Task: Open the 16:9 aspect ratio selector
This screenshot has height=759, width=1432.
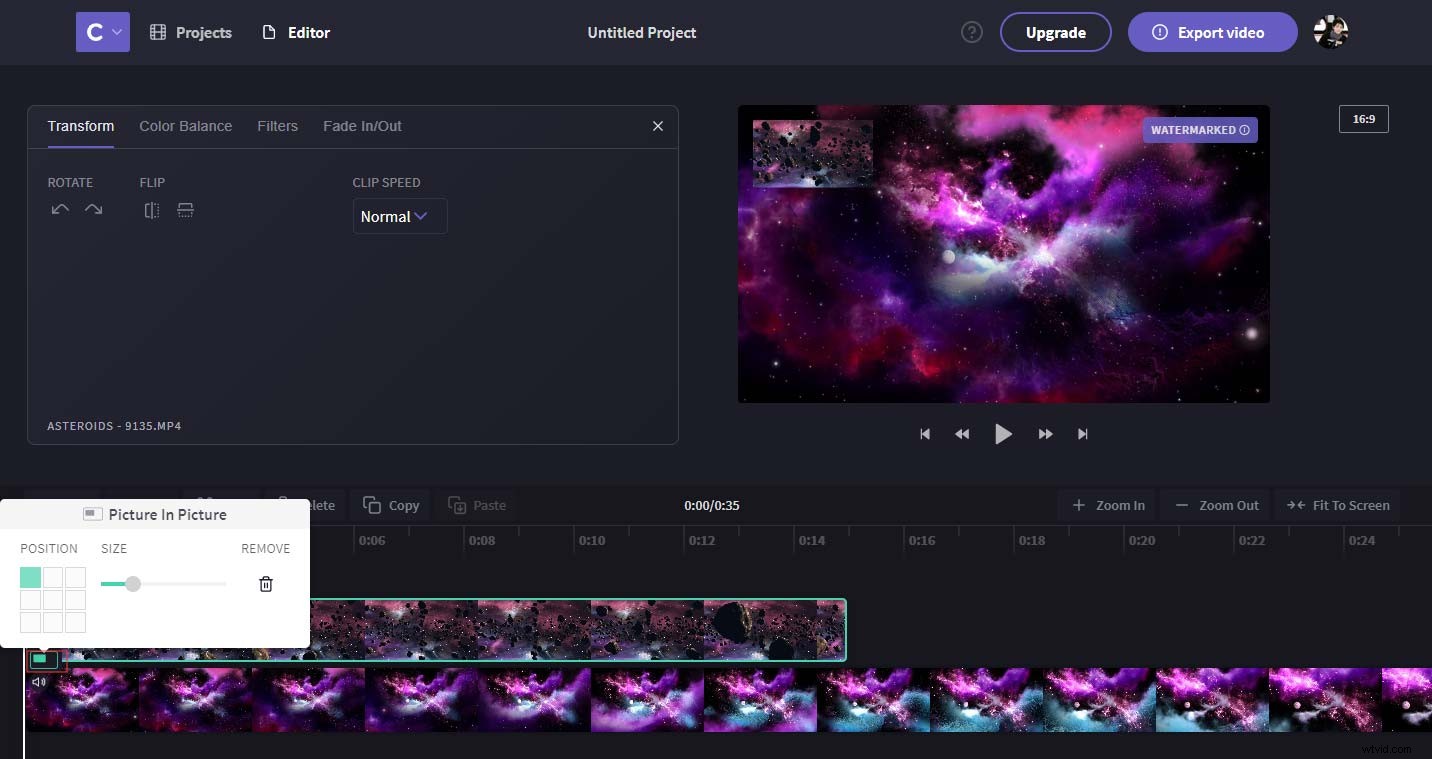Action: point(1363,118)
